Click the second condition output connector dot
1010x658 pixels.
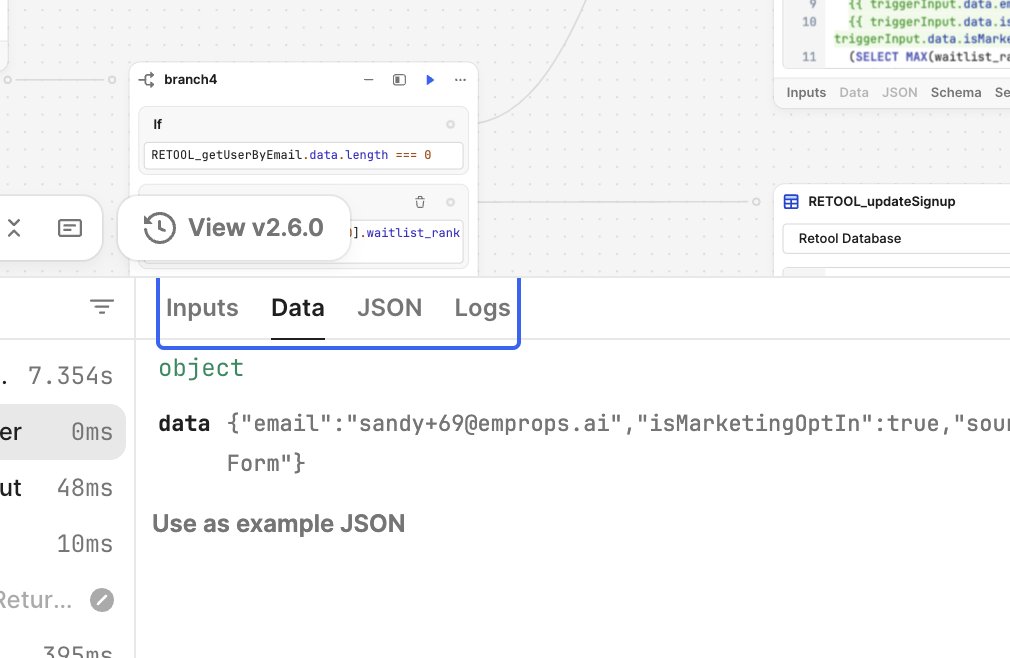pyautogui.click(x=450, y=202)
